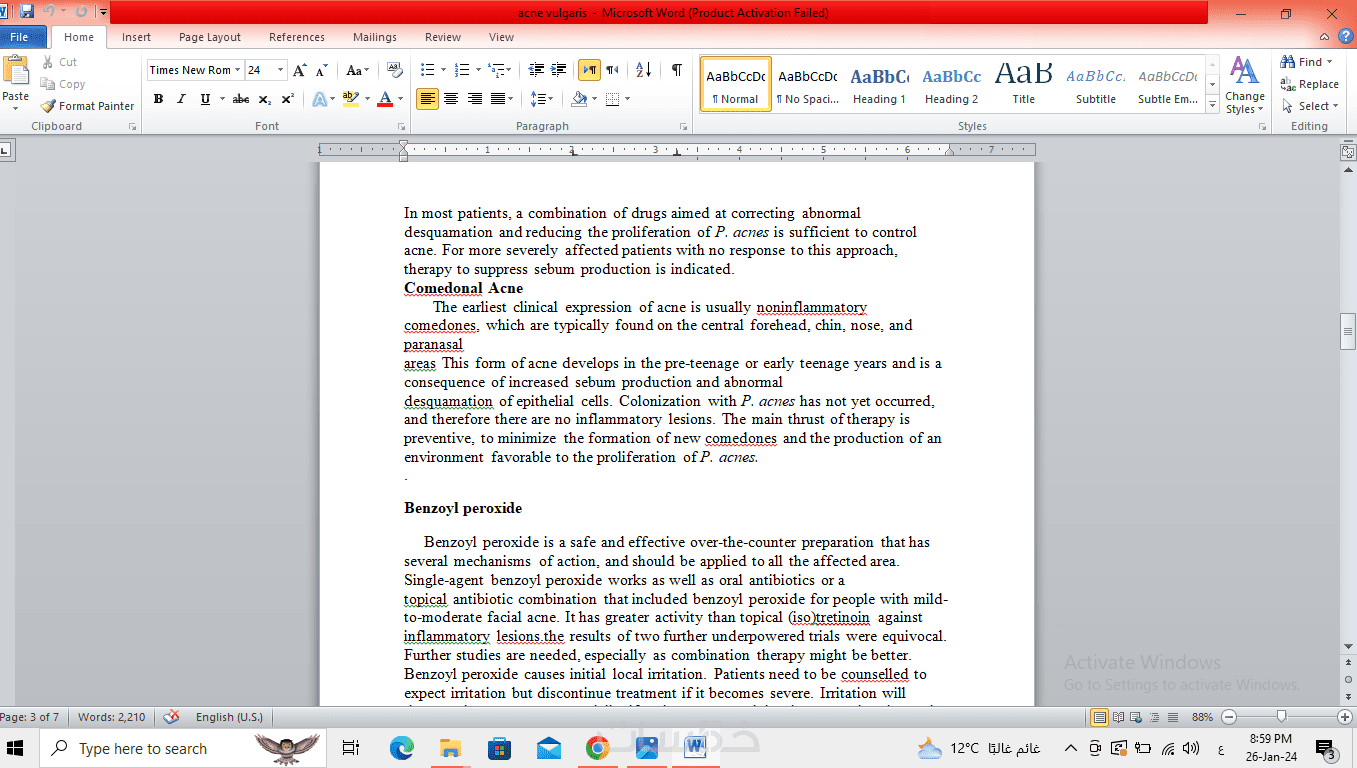The height and width of the screenshot is (768, 1357).
Task: Click the zoom slider handle
Action: (x=1281, y=717)
